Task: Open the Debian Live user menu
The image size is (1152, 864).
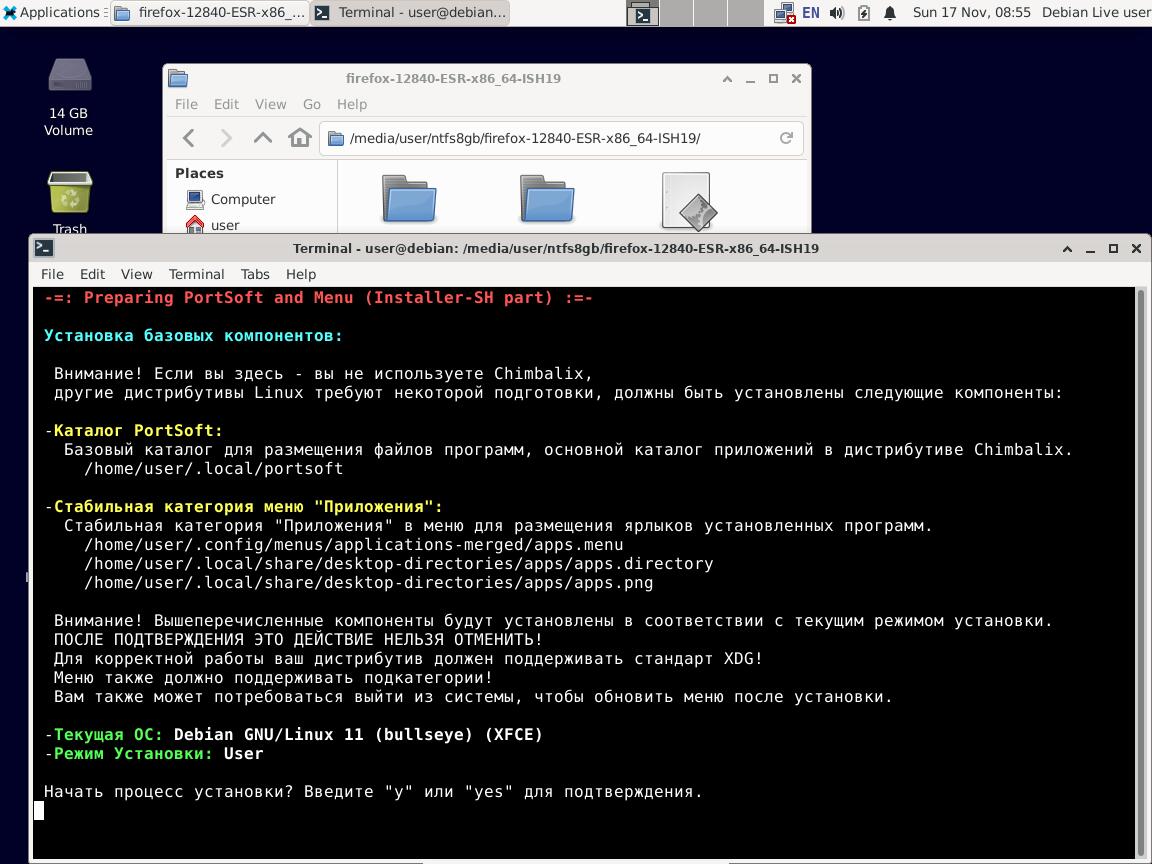Action: (x=1095, y=12)
